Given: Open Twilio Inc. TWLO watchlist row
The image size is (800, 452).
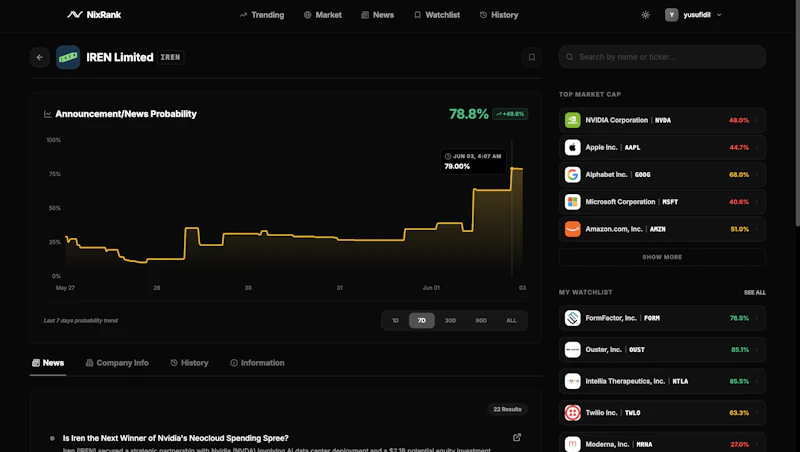Looking at the screenshot, I should (x=662, y=413).
